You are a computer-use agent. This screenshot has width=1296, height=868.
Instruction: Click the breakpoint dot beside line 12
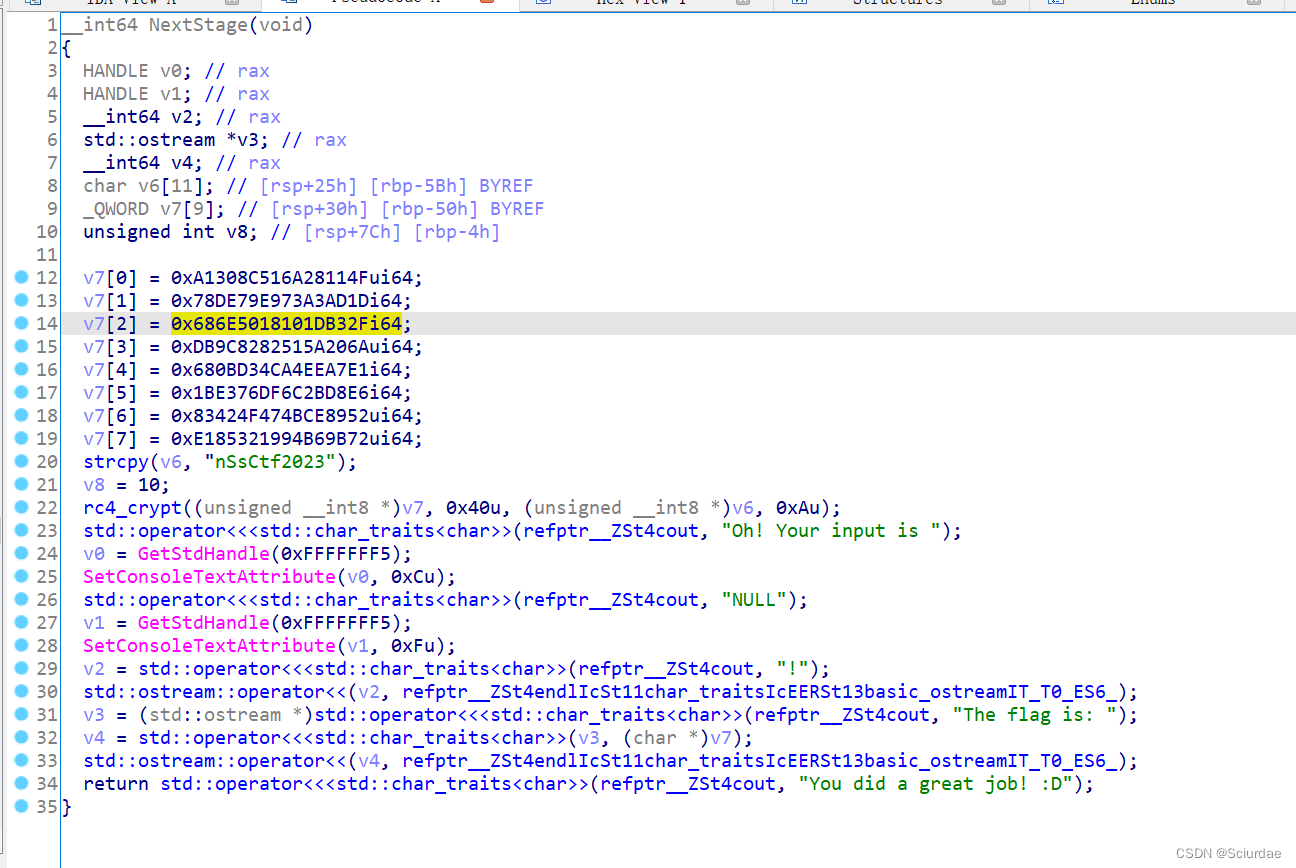pyautogui.click(x=22, y=277)
